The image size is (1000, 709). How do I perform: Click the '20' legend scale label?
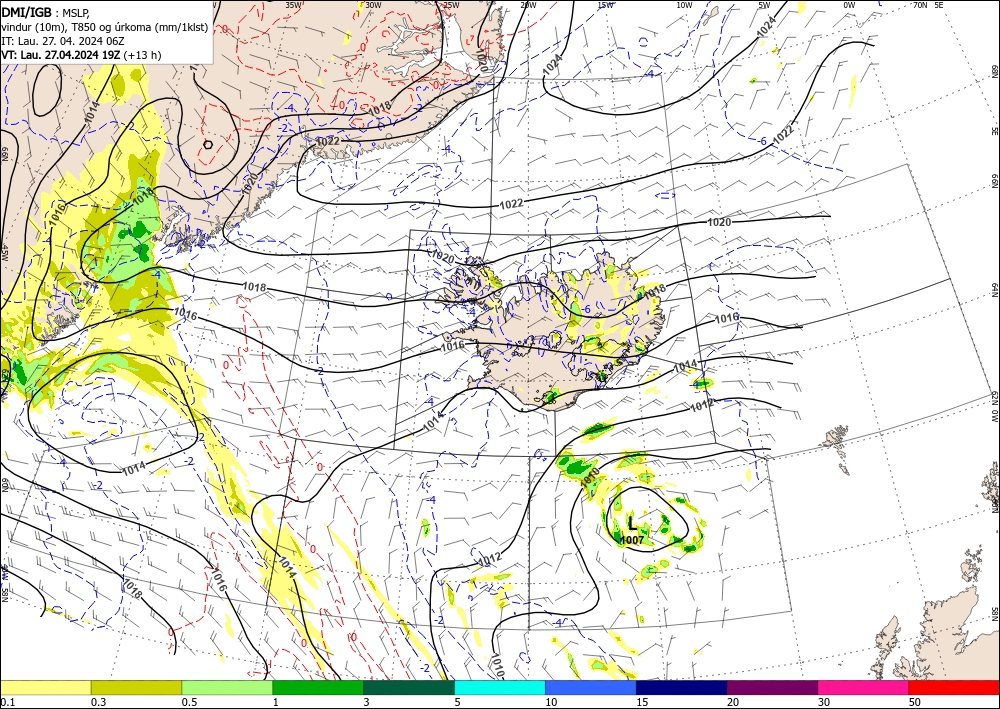733,702
